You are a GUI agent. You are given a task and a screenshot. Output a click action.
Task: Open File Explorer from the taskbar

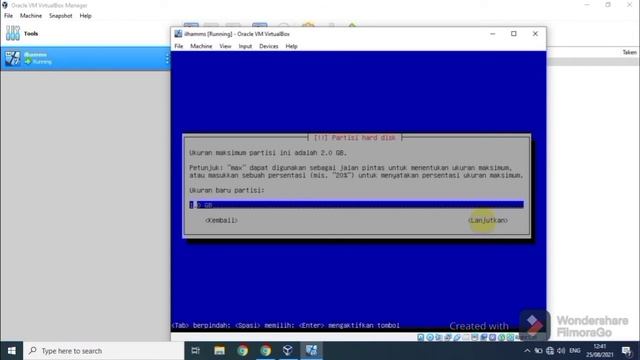(x=220, y=351)
